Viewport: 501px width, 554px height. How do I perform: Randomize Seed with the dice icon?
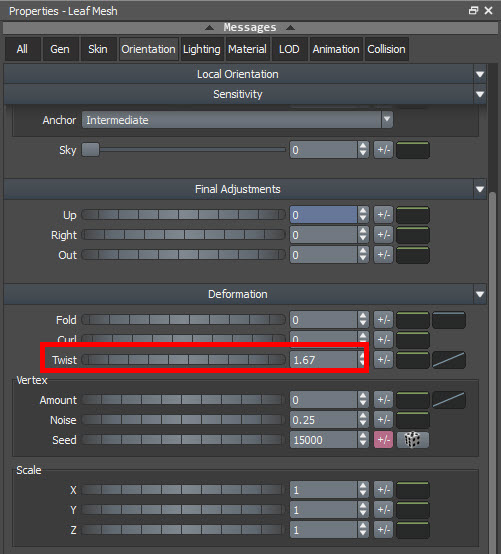pos(413,440)
